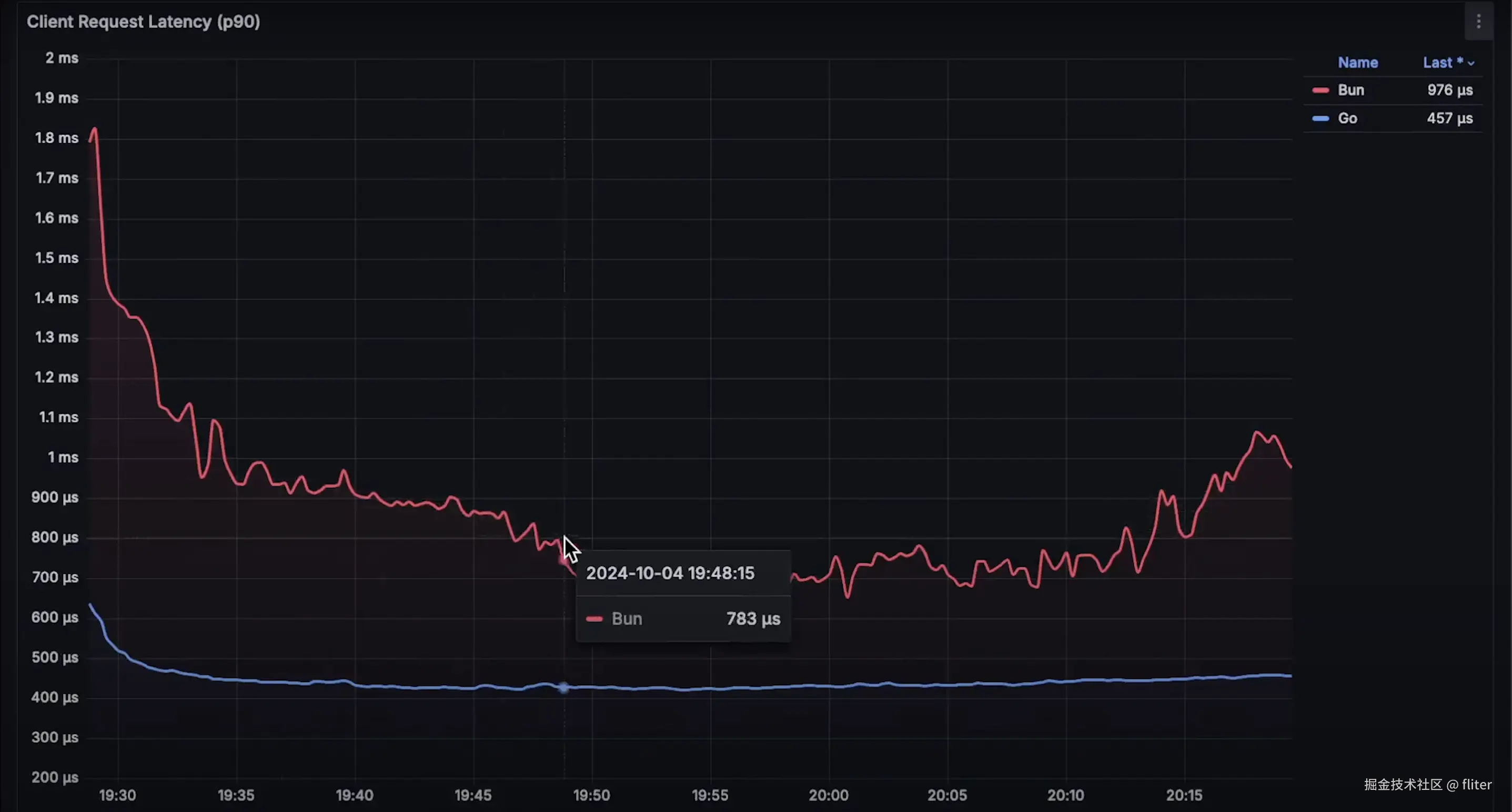Click the 2 ms y-axis label

click(x=62, y=57)
